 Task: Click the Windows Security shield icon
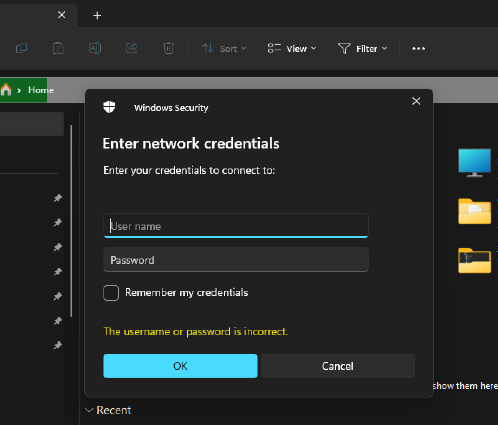coord(109,107)
